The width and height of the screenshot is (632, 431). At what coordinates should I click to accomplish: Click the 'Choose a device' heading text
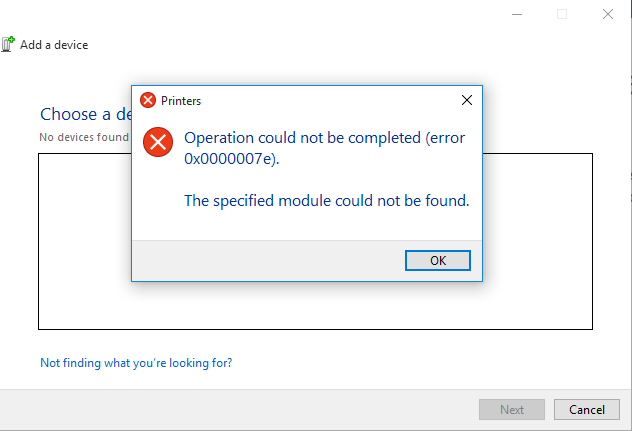pos(86,115)
